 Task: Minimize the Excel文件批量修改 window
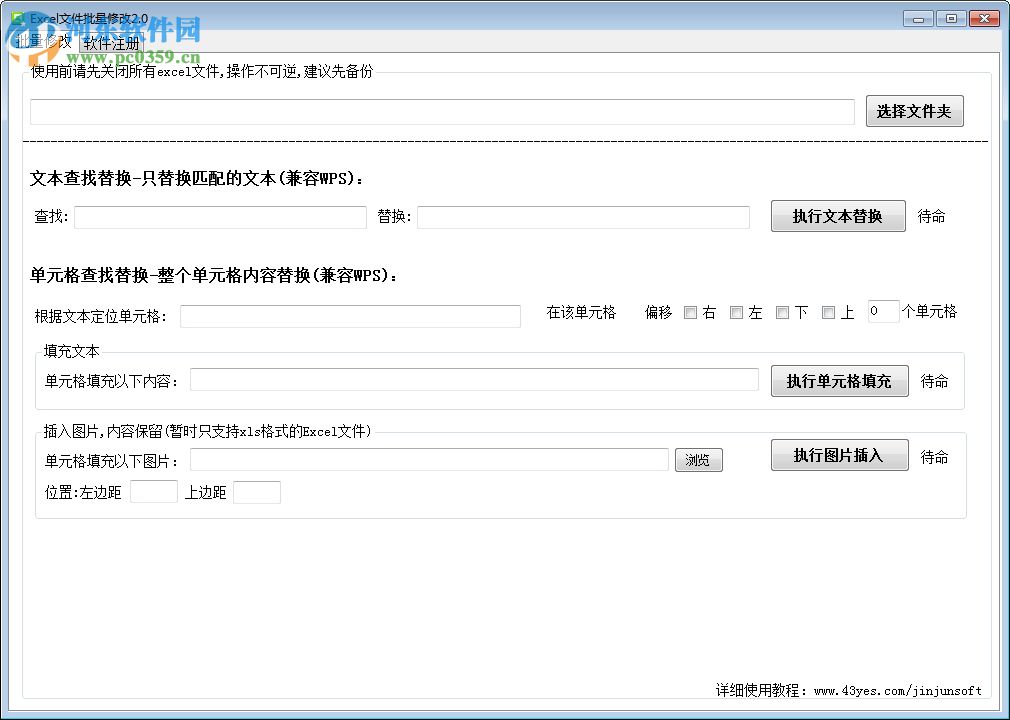point(919,19)
